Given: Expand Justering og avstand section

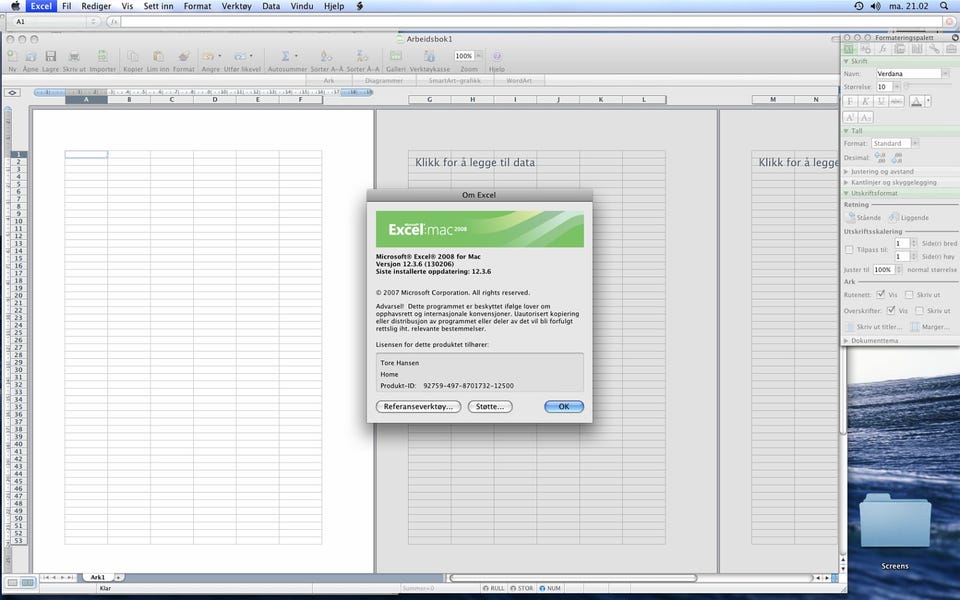Looking at the screenshot, I should (x=846, y=171).
